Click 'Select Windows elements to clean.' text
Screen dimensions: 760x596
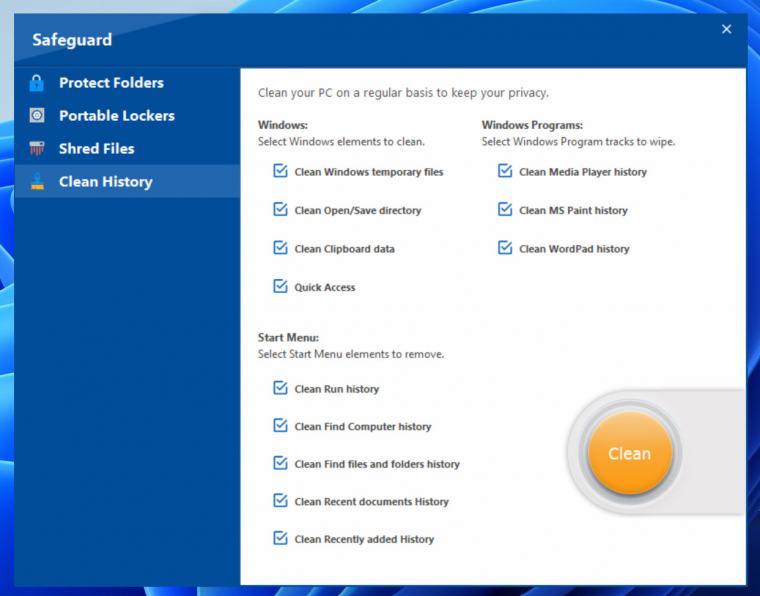(341, 142)
